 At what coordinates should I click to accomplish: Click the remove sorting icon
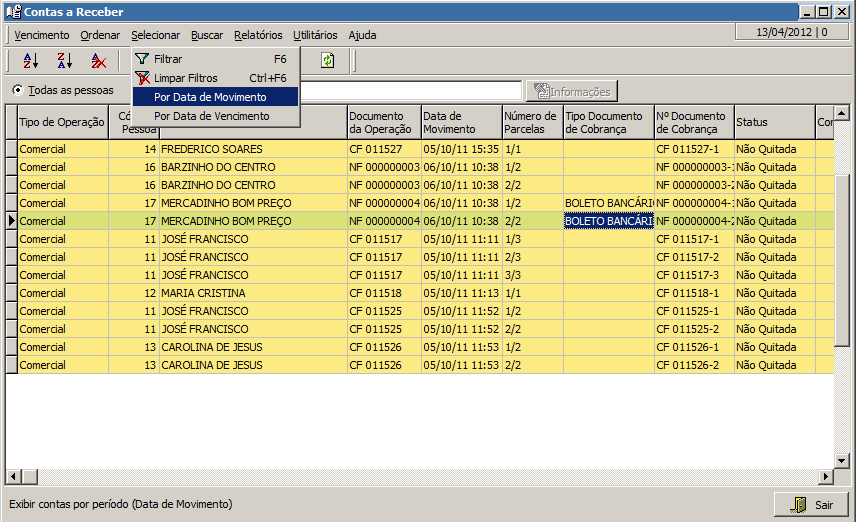[98, 61]
